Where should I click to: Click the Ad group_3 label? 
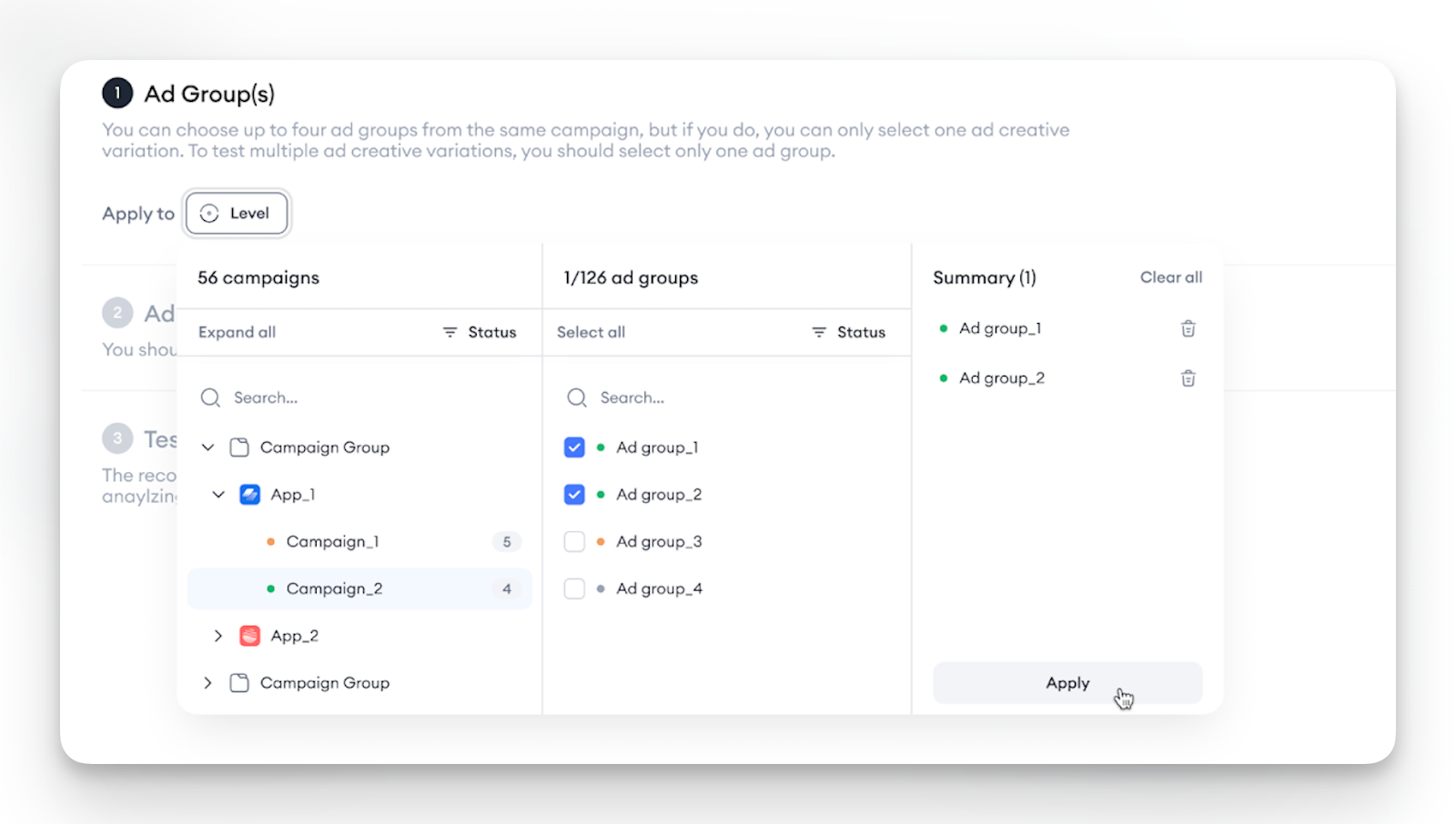tap(659, 542)
